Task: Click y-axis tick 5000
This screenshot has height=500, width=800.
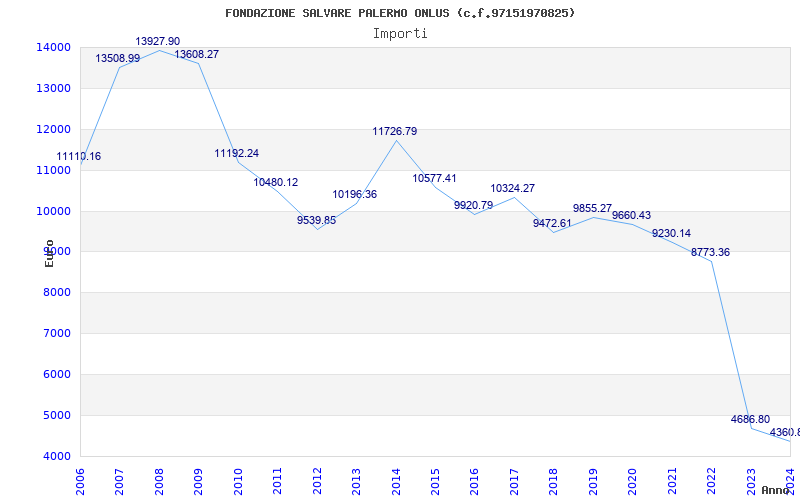Action: point(56,415)
